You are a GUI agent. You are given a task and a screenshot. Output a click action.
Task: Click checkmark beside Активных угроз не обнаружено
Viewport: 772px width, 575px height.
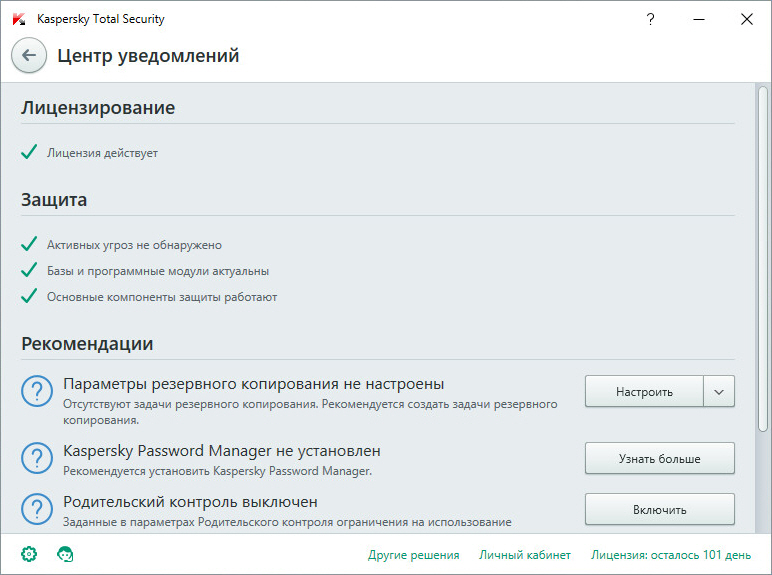tap(29, 244)
